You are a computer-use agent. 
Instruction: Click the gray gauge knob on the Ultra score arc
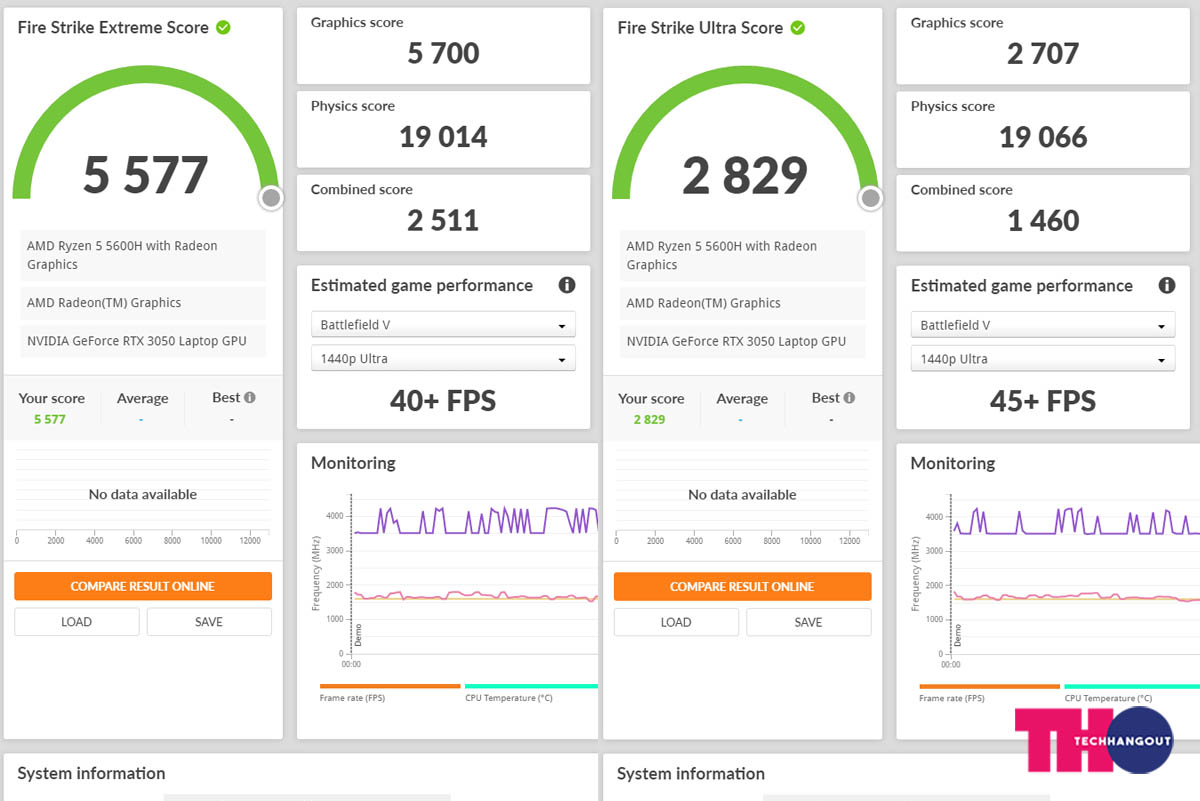tap(871, 198)
